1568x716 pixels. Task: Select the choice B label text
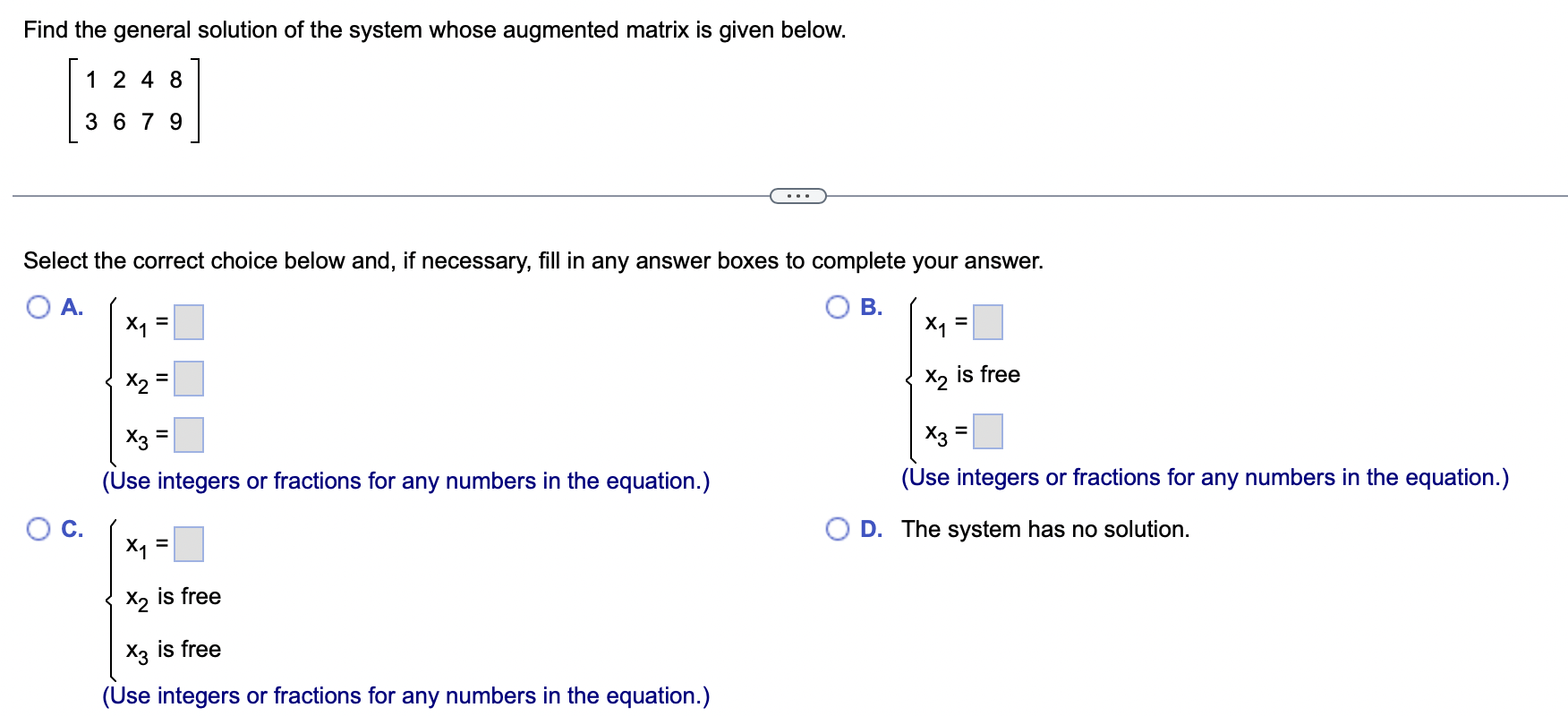click(870, 307)
